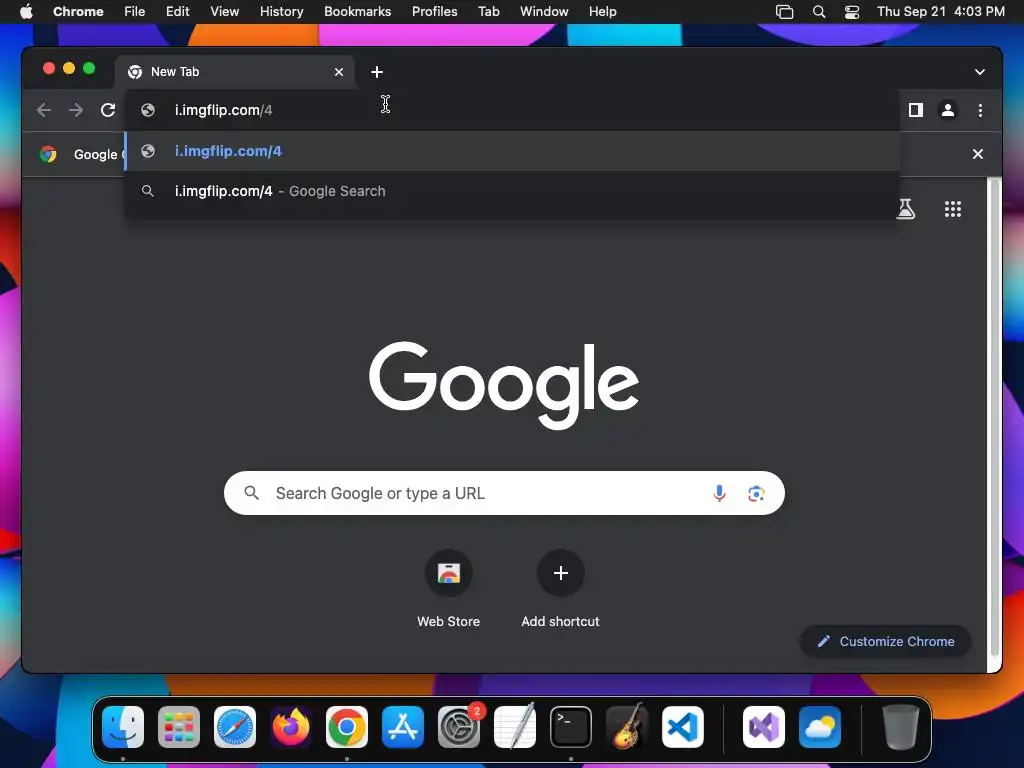Screen dimensions: 1024x768
Task: Open System Settings from the Dock
Action: 459,727
